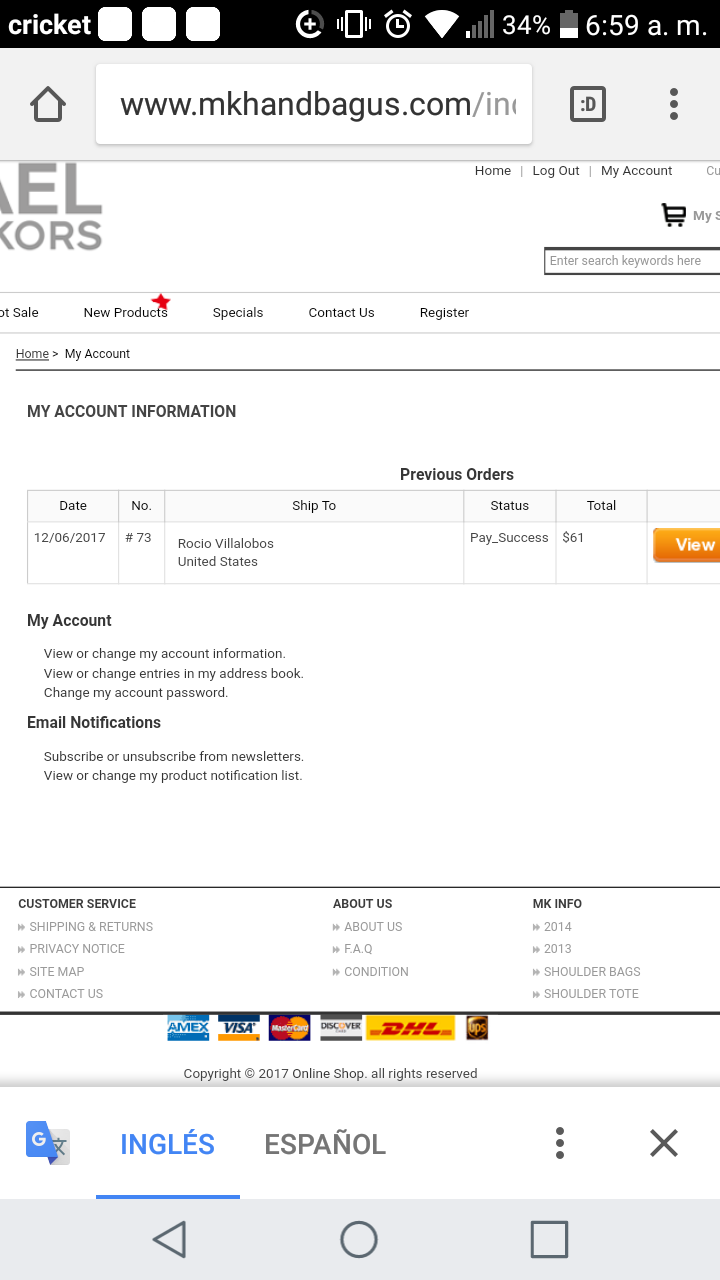
Task: Open the footer ABOUT US link
Action: point(373,927)
